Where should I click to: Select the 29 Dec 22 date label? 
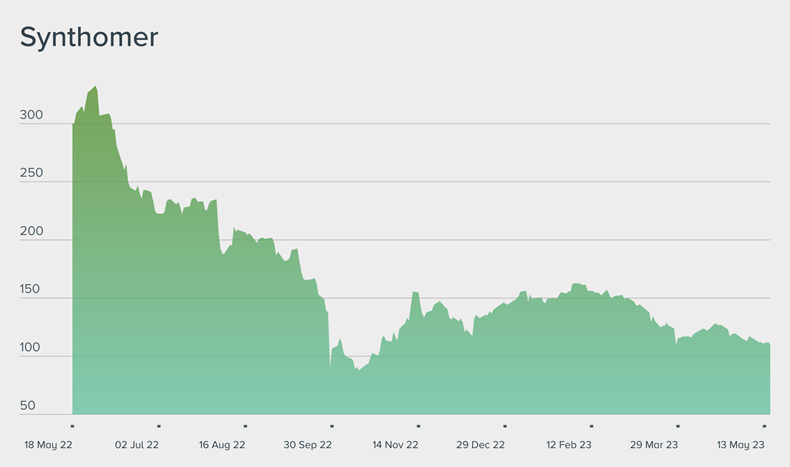click(x=481, y=444)
